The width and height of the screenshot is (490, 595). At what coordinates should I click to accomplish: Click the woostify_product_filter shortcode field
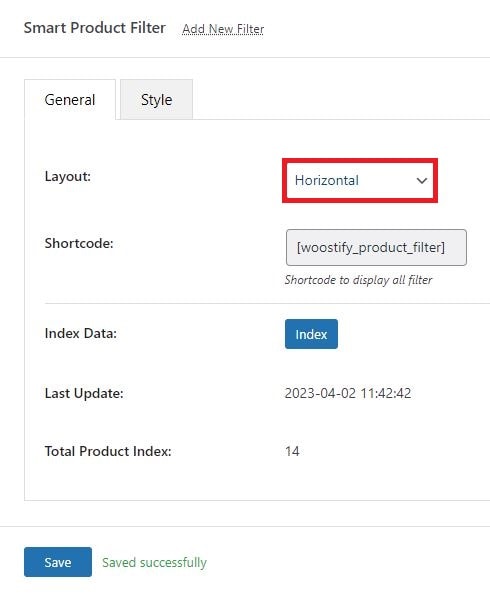[x=376, y=247]
